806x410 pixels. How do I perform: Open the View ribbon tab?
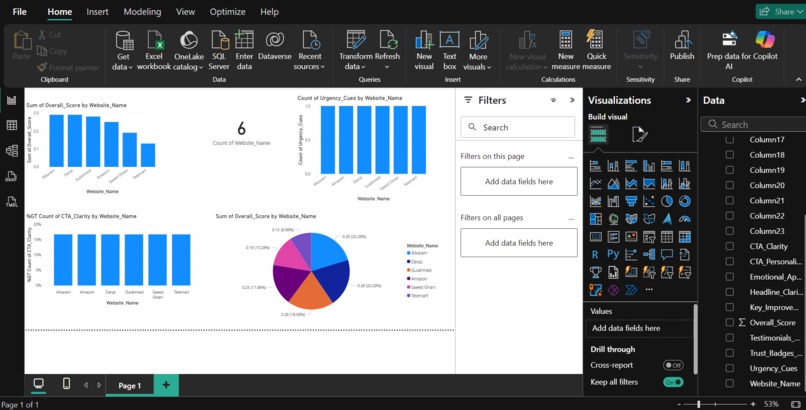186,12
